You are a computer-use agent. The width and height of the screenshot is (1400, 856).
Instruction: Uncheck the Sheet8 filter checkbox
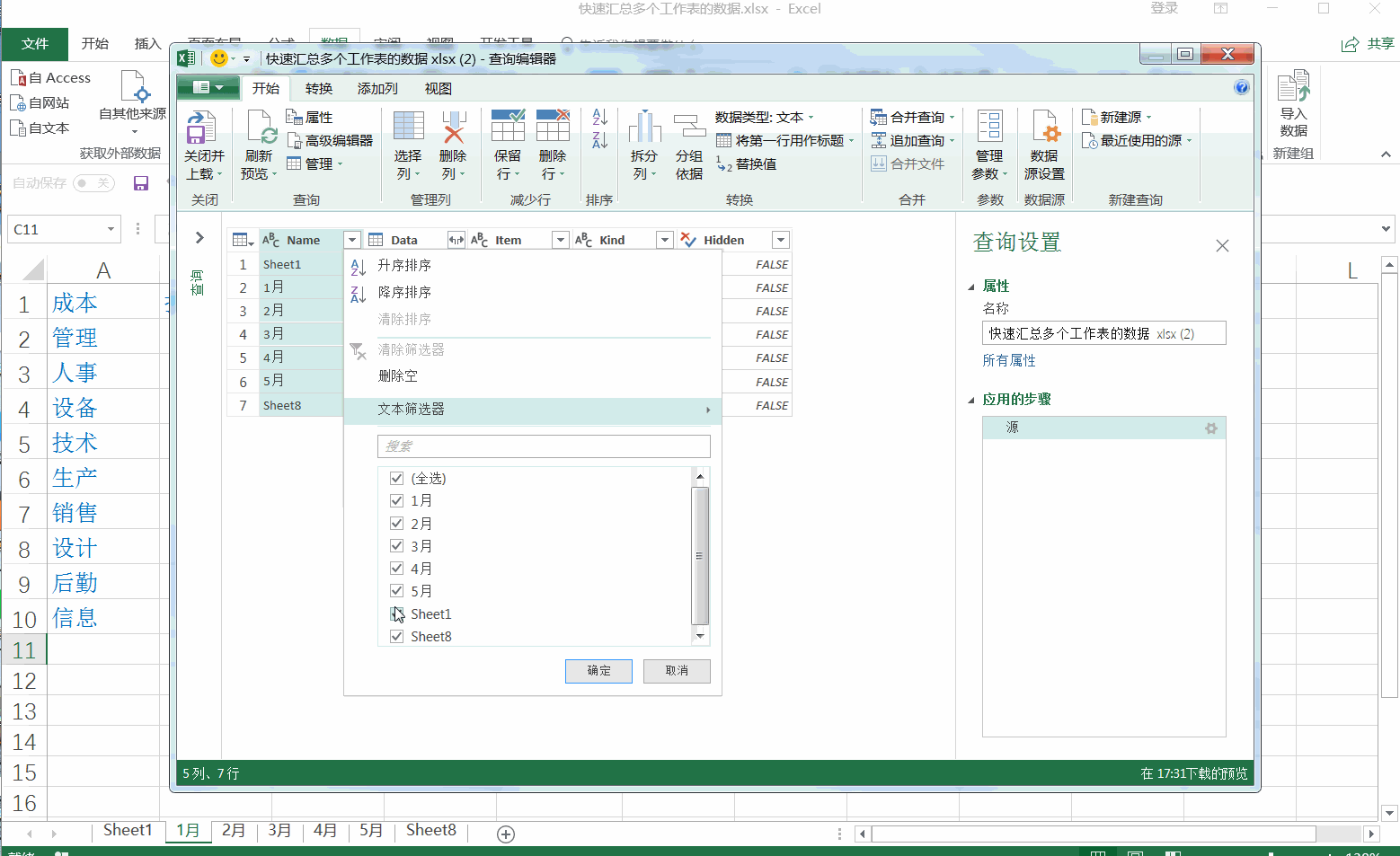pos(396,637)
